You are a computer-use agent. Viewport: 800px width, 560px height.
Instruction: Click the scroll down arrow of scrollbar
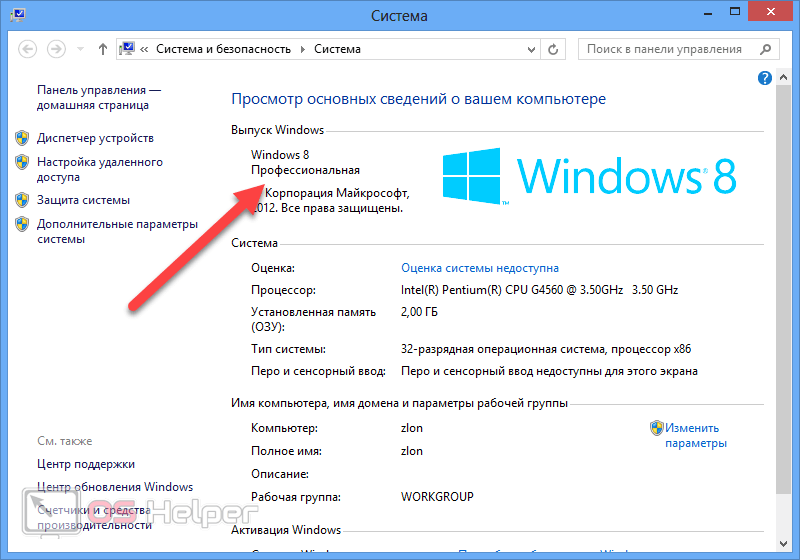(x=784, y=544)
